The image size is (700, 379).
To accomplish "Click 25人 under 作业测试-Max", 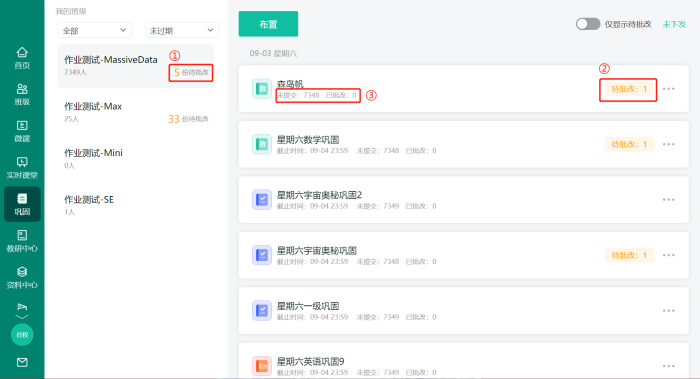I will (71, 119).
